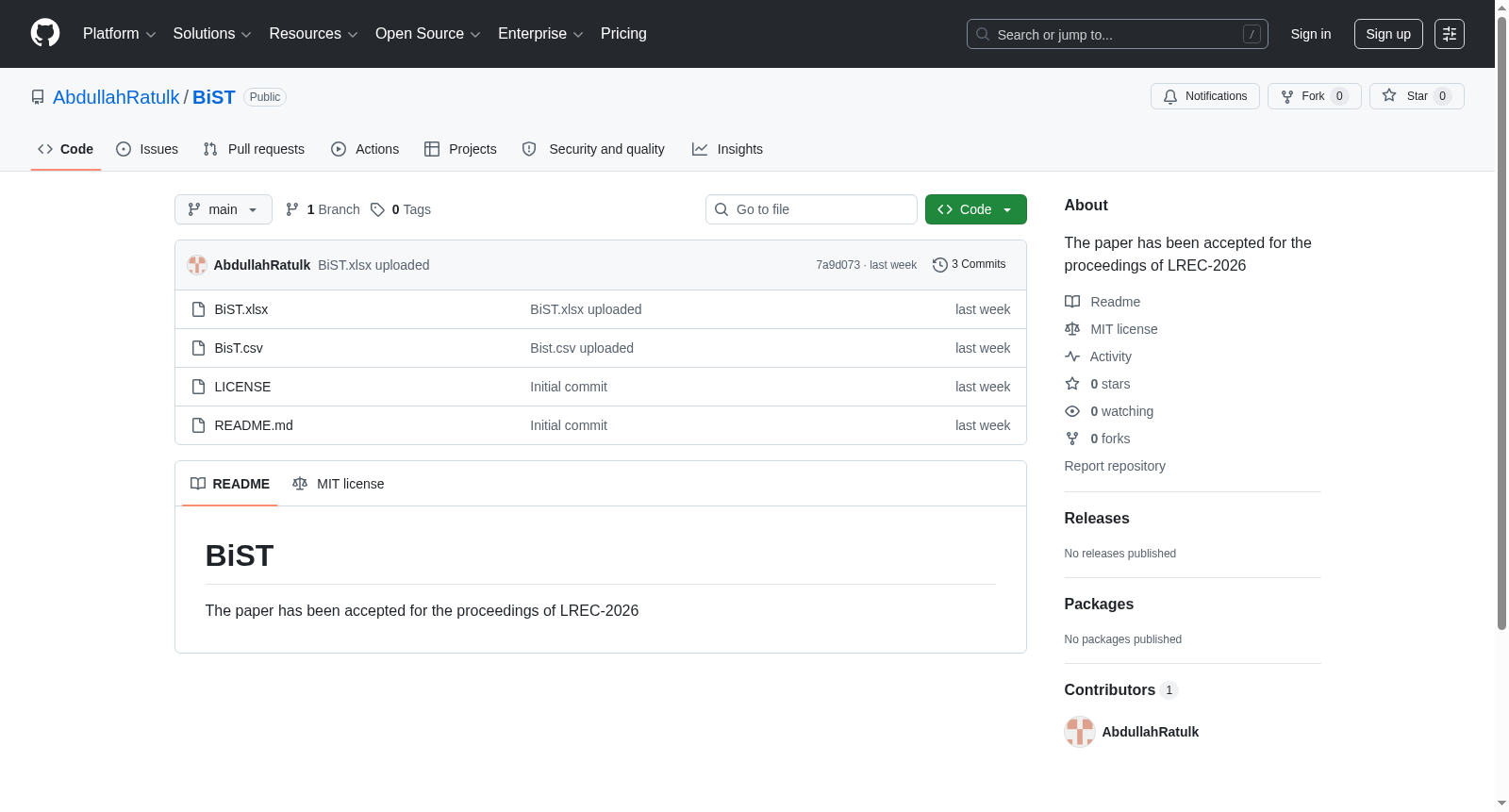
Task: Open AbdullahRatulk contributor avatar
Action: click(1080, 732)
